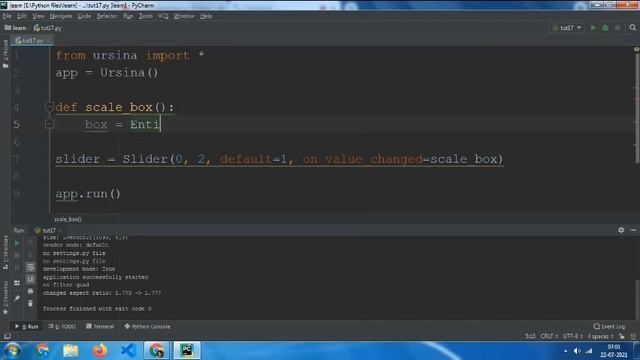
Task: Toggle read-only lock icon in status bar
Action: [622, 336]
